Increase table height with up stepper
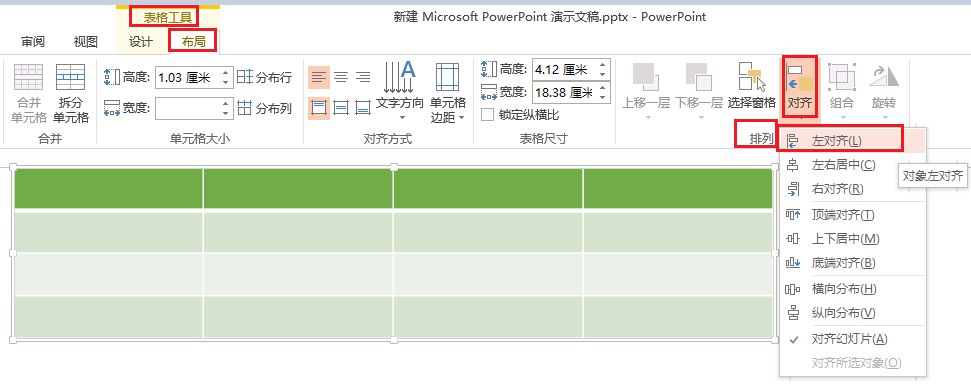 (x=603, y=65)
